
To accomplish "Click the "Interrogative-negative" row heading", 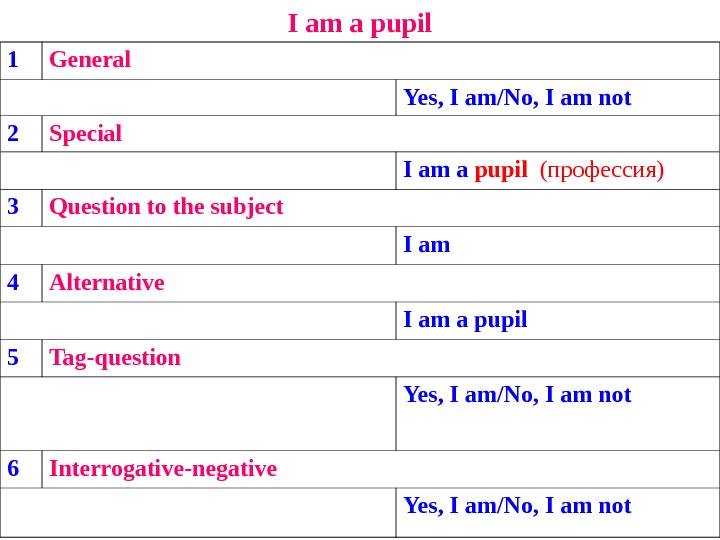I will pos(163,469).
